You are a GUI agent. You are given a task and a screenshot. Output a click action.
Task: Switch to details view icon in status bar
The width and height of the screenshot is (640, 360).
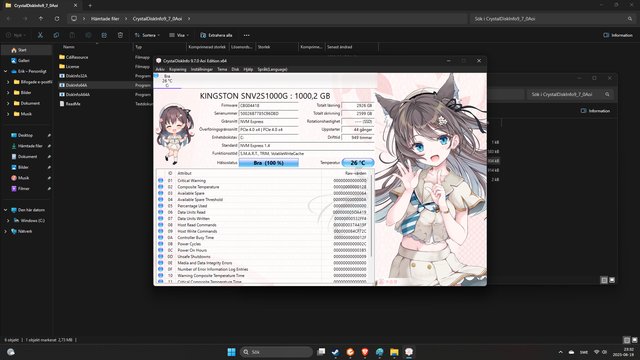coord(627,340)
